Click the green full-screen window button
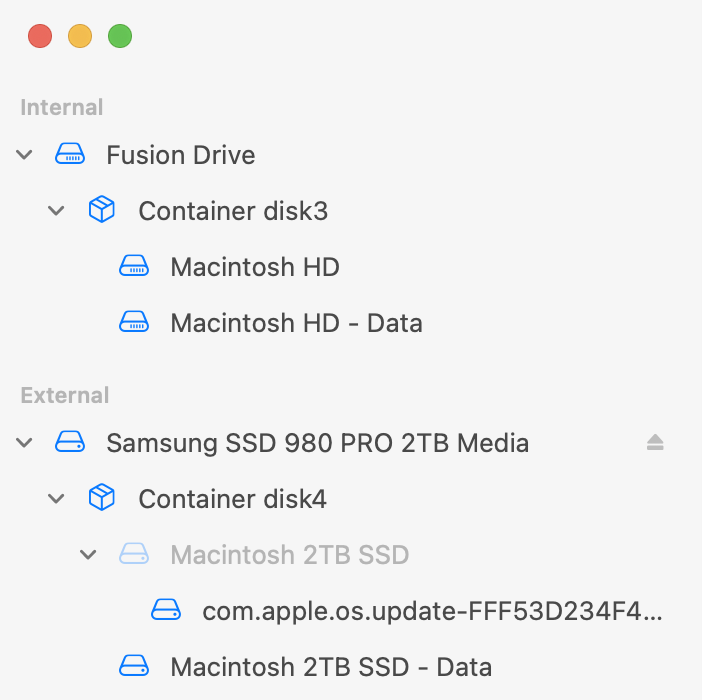 pos(120,37)
